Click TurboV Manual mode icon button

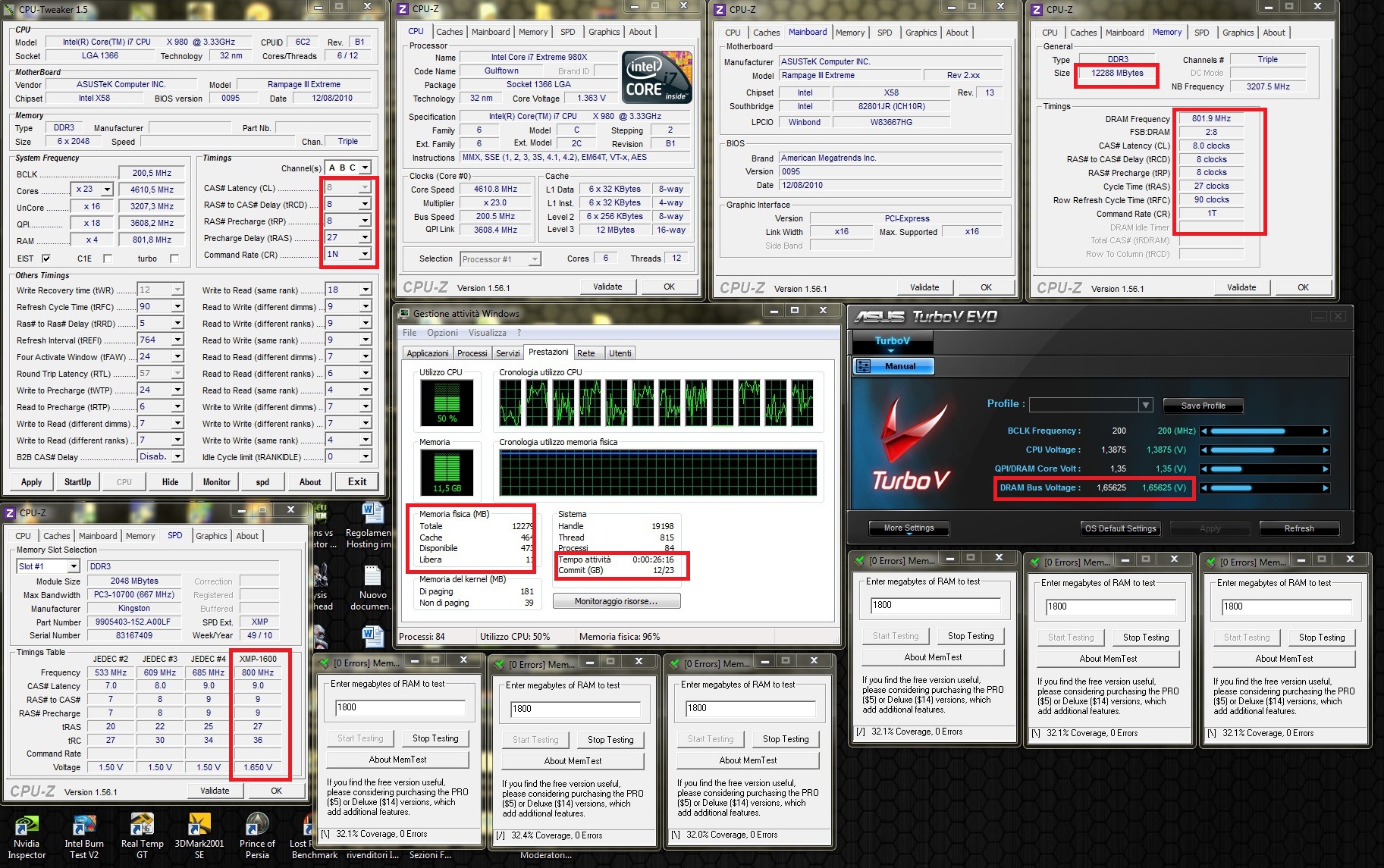(864, 366)
